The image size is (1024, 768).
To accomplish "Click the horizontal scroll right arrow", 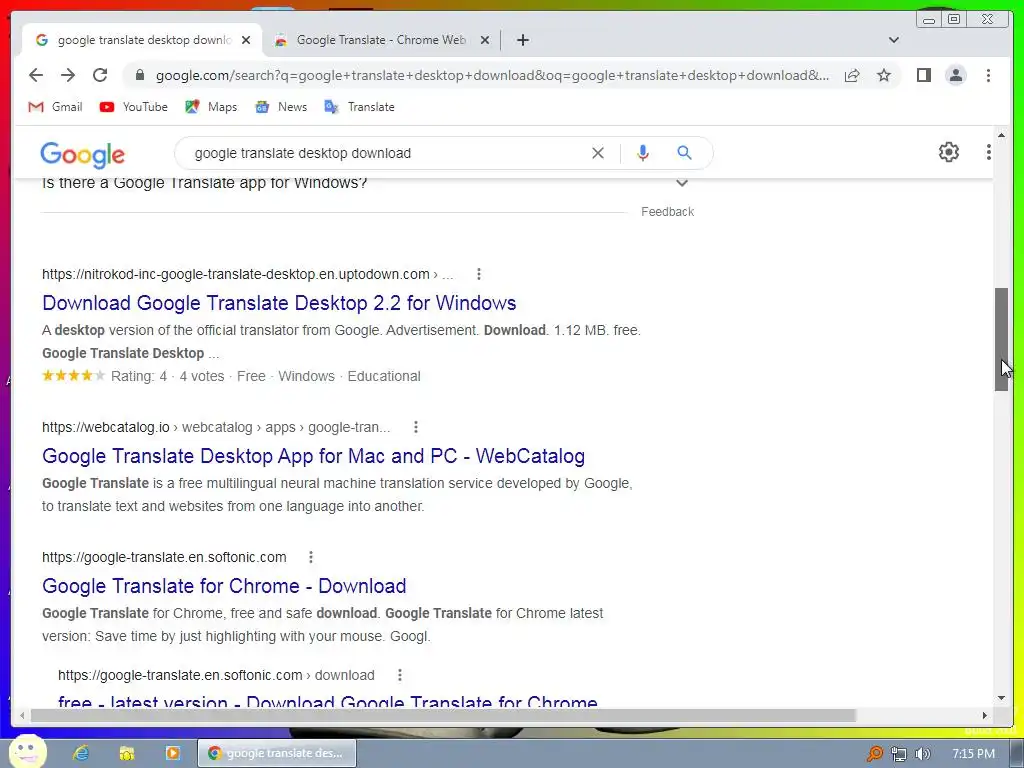I will point(985,716).
